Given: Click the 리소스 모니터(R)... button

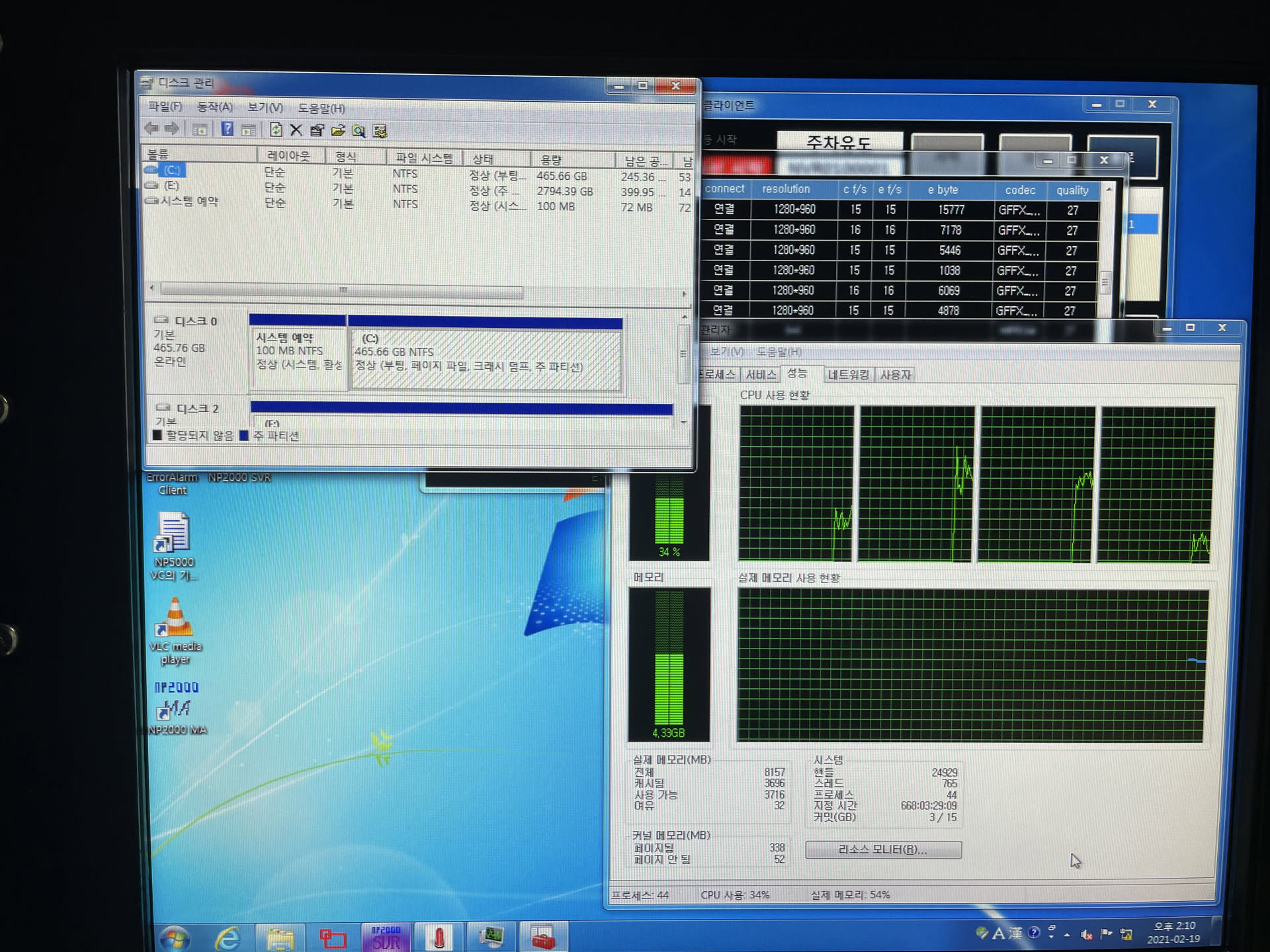Looking at the screenshot, I should [883, 850].
